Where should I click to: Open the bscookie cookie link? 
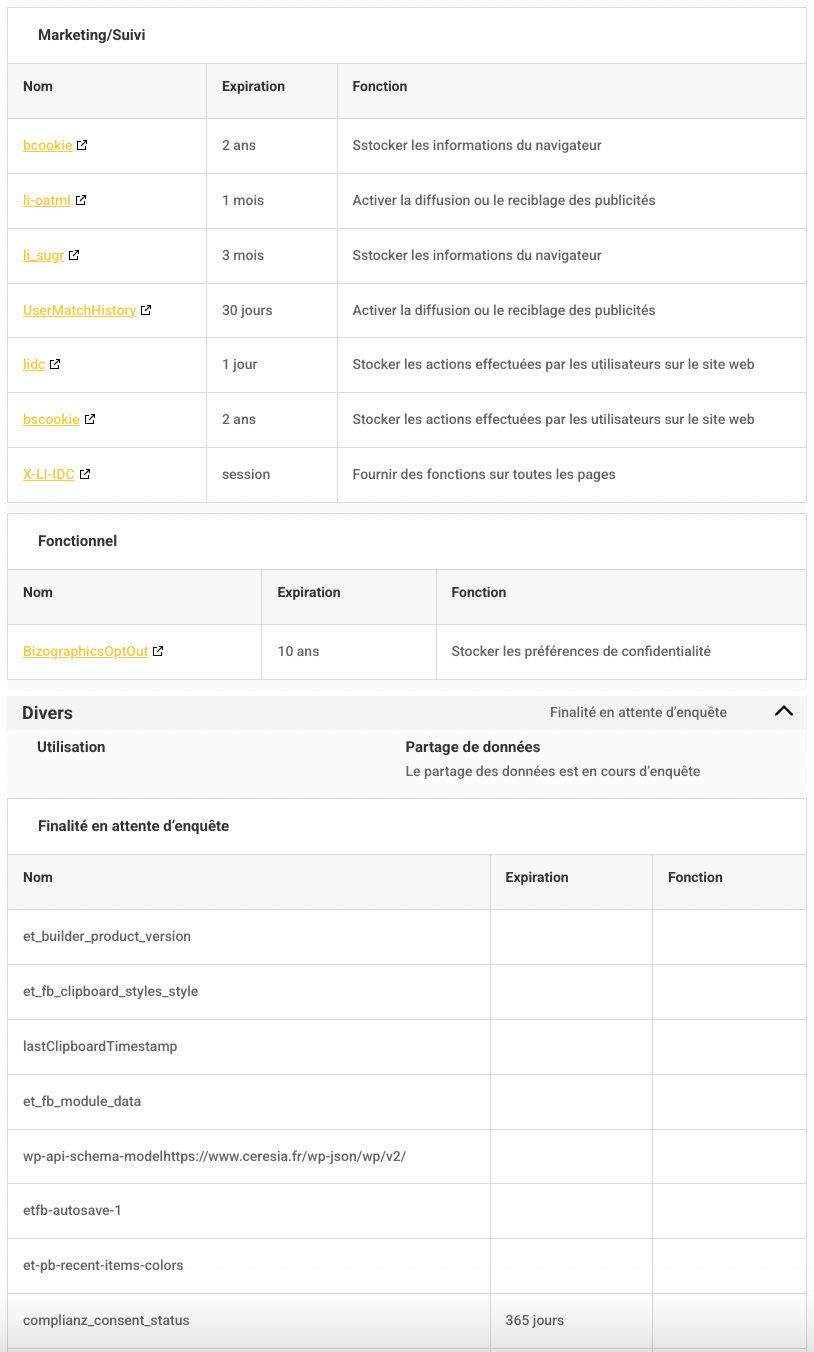pyautogui.click(x=51, y=419)
